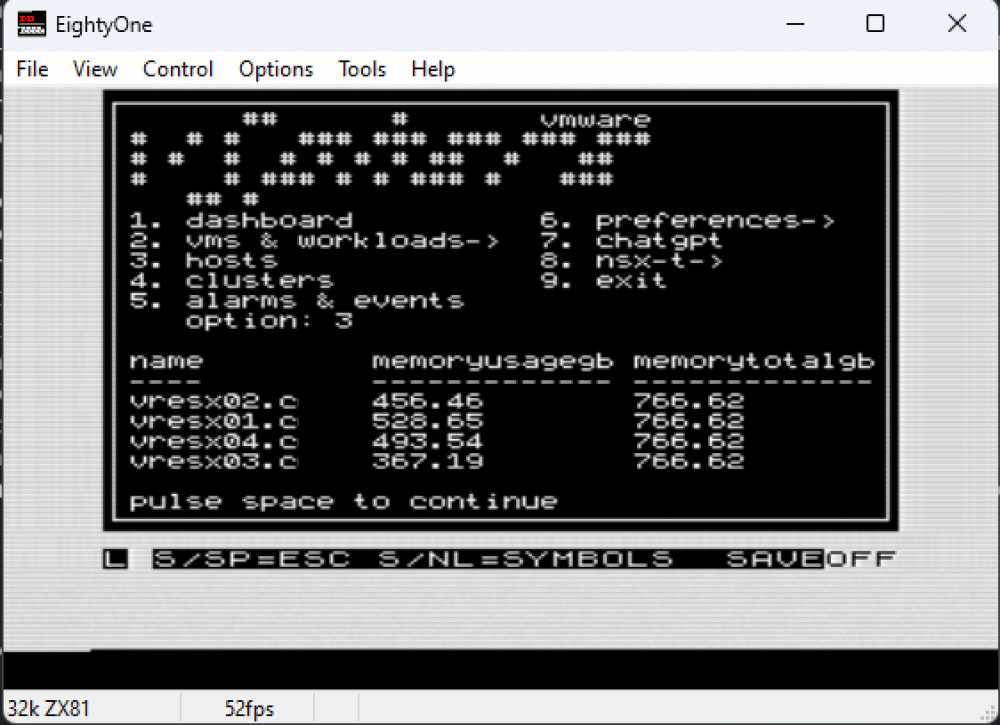Click the 'OFF' status text

(x=861, y=559)
